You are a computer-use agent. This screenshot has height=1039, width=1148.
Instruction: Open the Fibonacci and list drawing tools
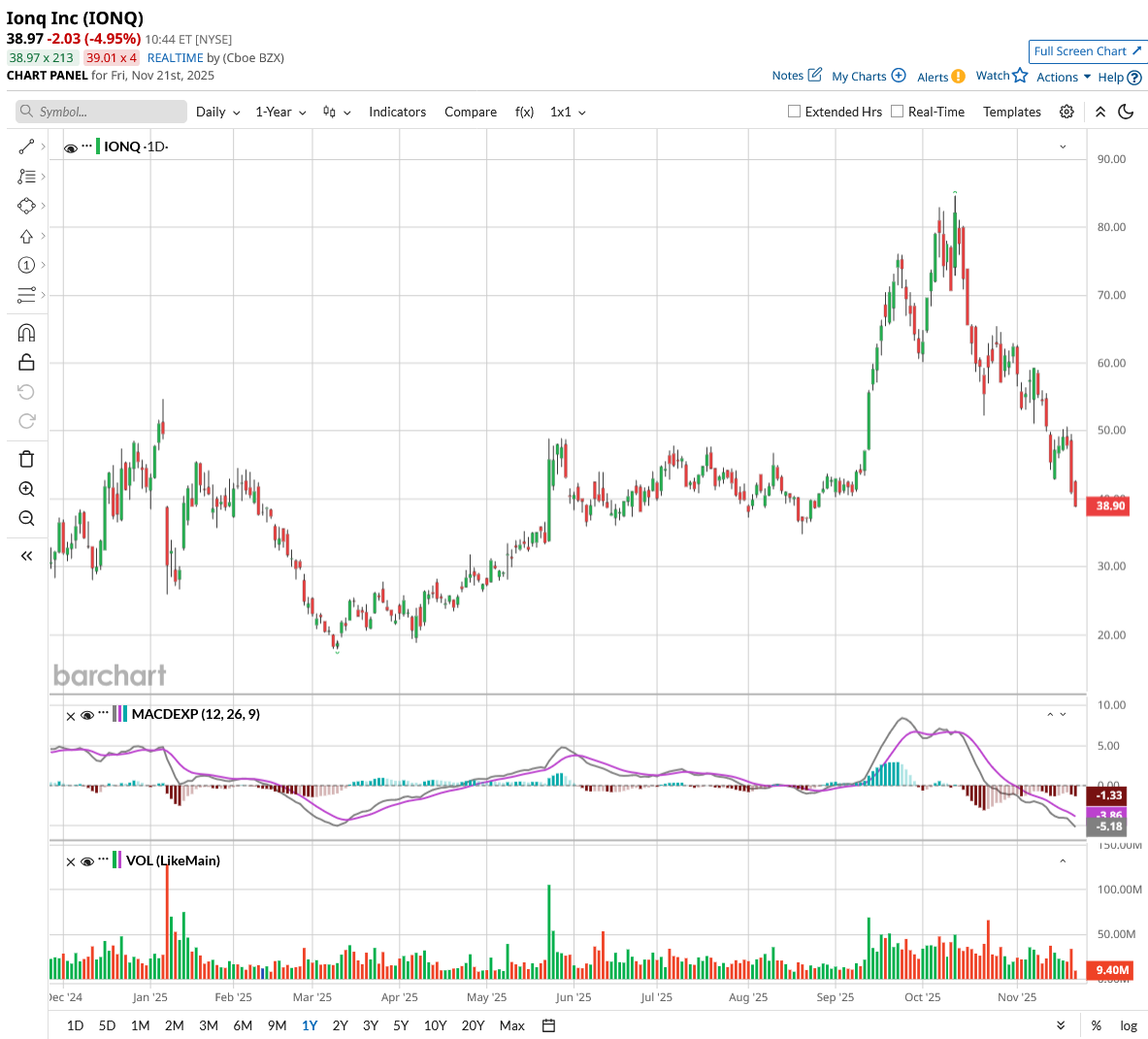click(x=26, y=177)
